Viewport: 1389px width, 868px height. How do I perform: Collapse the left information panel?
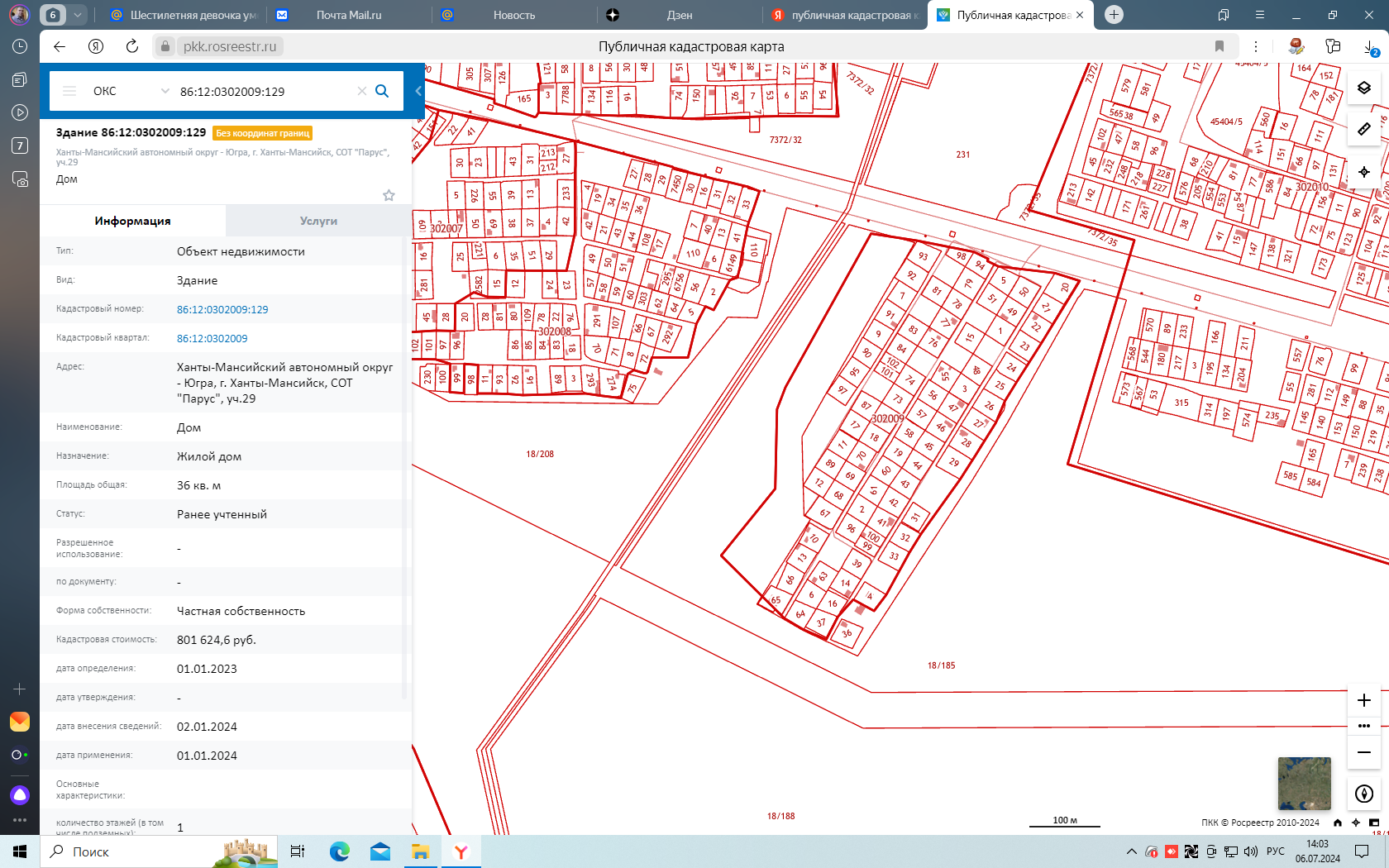click(x=418, y=91)
